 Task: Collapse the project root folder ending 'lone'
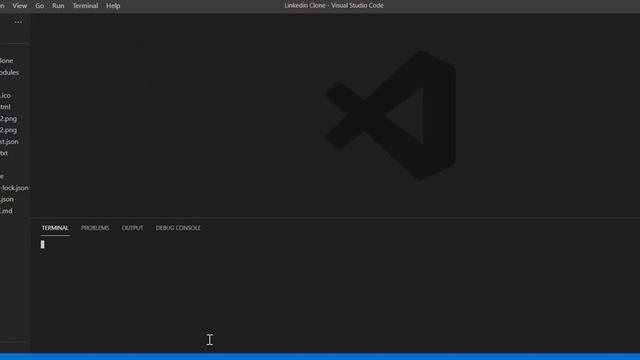7,60
